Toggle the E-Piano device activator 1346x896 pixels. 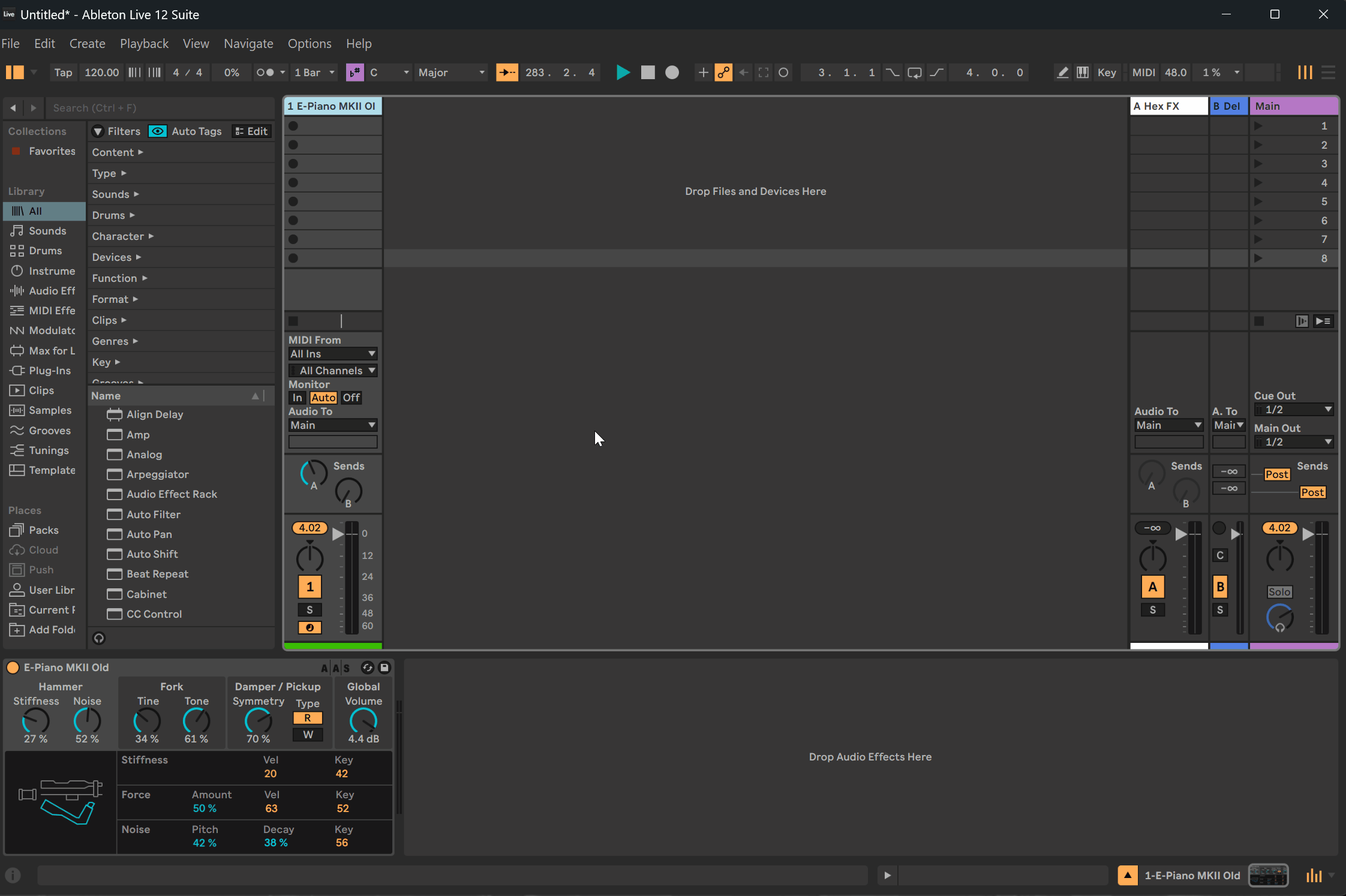point(13,667)
